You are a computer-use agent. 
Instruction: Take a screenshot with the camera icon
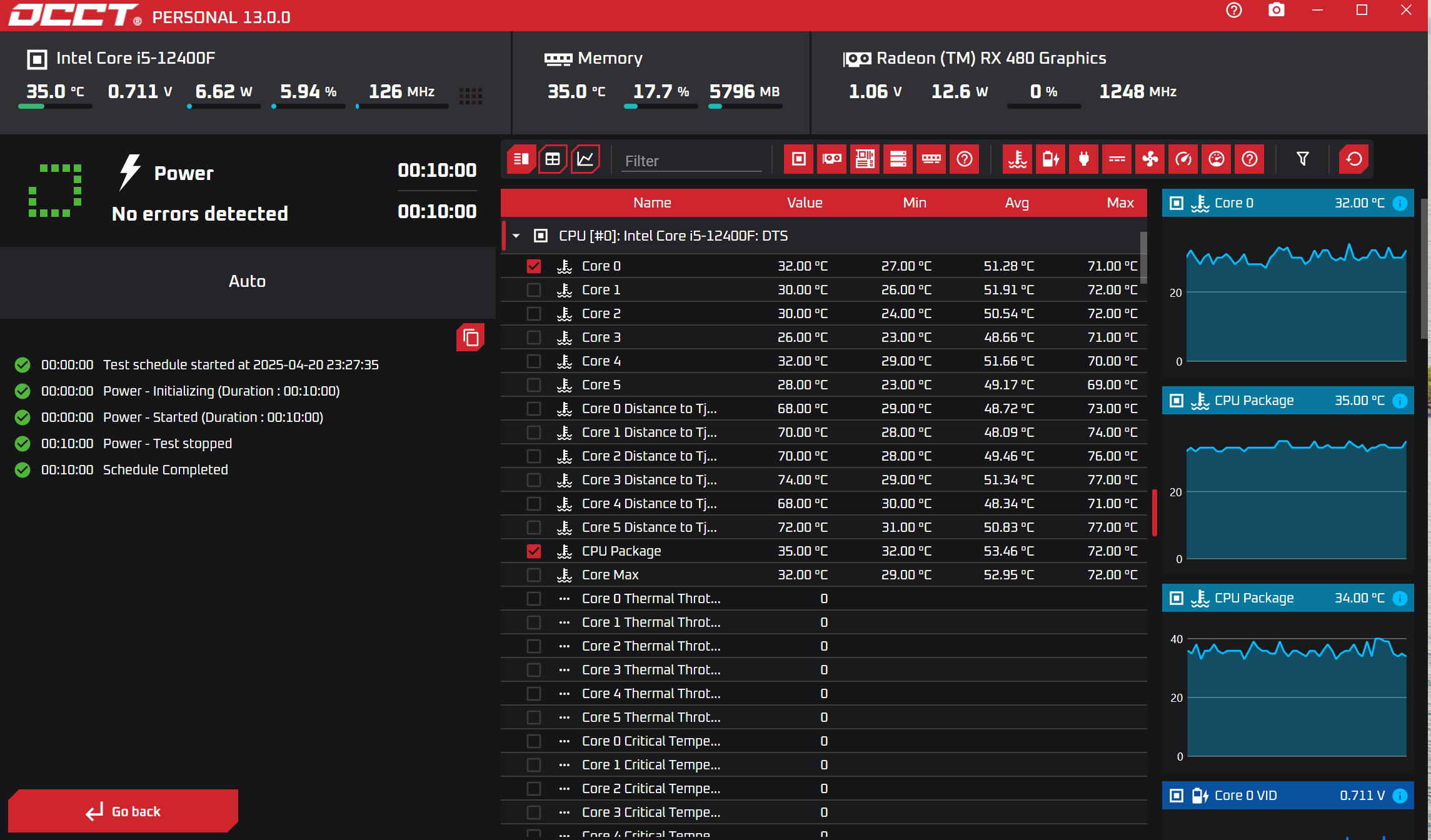tap(1276, 10)
